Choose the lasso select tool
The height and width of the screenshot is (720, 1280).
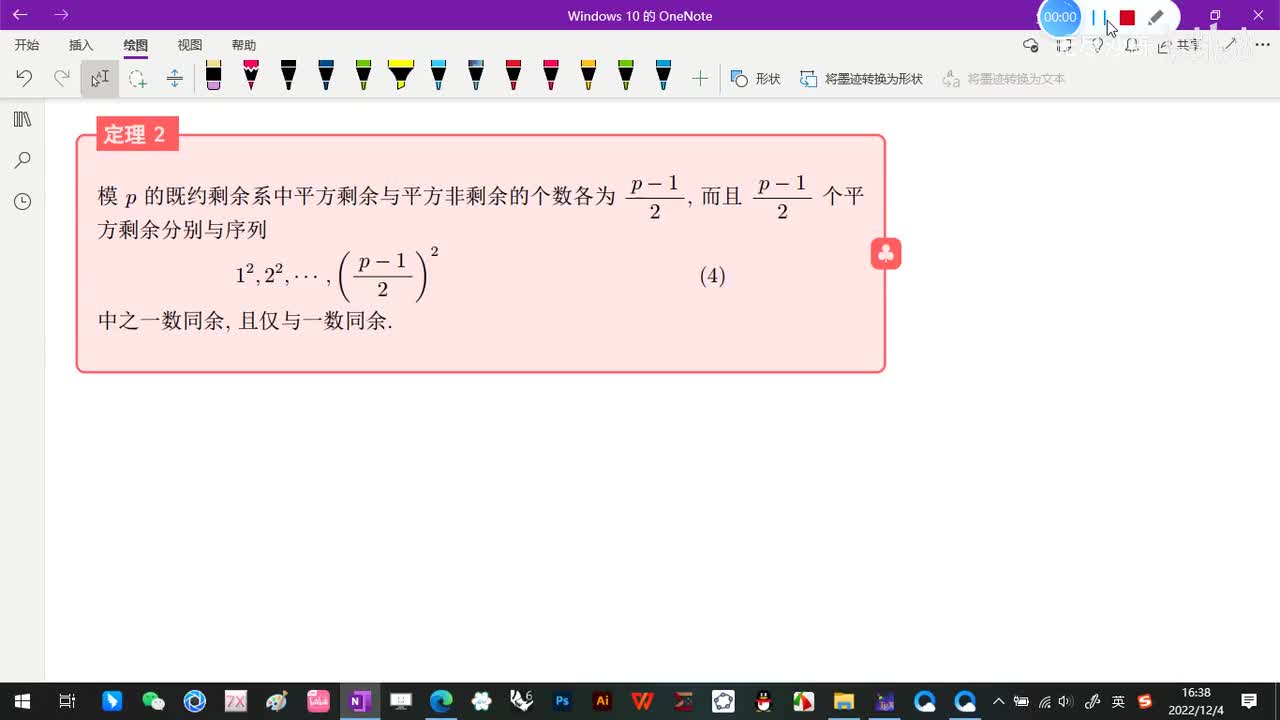(x=137, y=78)
